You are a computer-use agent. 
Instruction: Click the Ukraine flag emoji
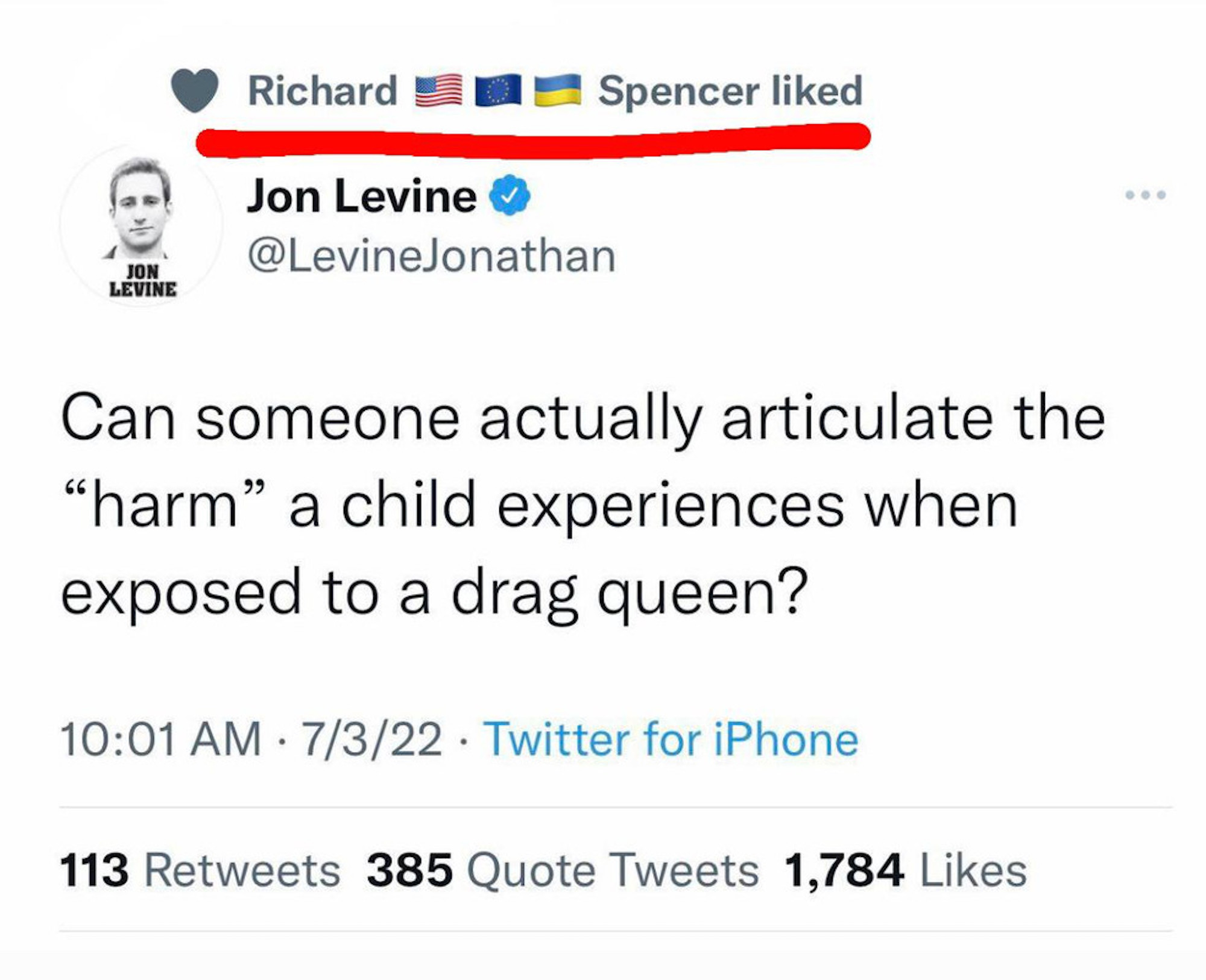558,91
